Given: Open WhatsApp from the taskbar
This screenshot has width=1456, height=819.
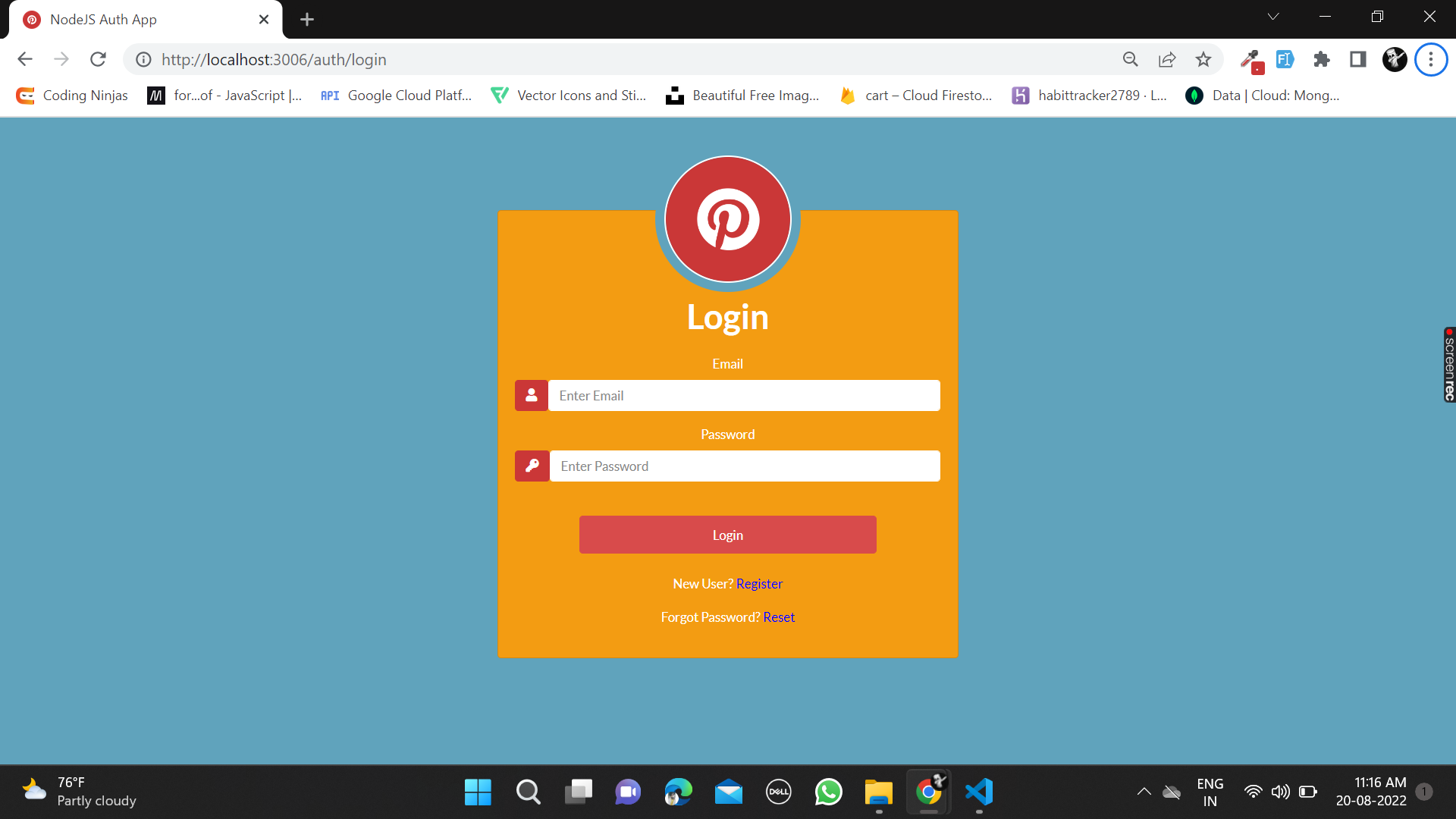Looking at the screenshot, I should (x=829, y=792).
